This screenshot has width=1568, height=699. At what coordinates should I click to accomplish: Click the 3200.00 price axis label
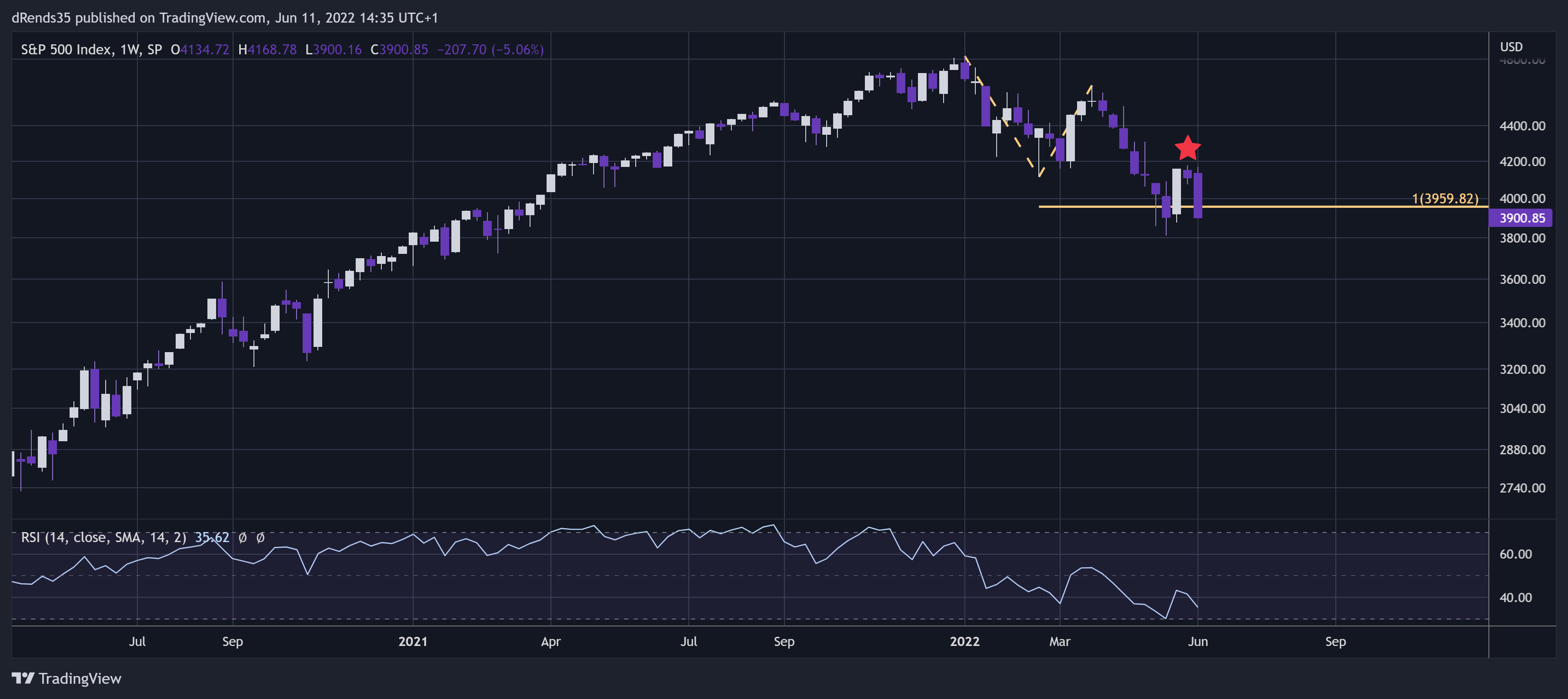pyautogui.click(x=1522, y=370)
